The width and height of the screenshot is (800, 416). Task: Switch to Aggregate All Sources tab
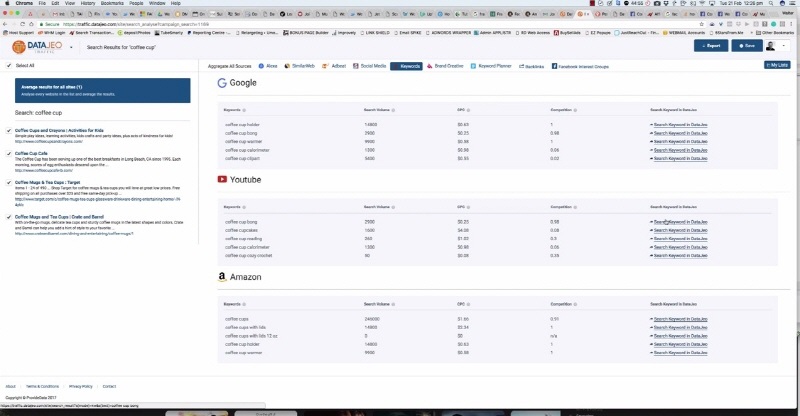tap(229, 66)
